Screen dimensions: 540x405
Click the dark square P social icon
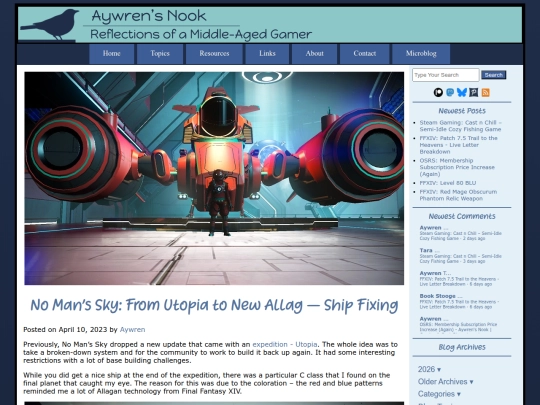click(x=474, y=92)
